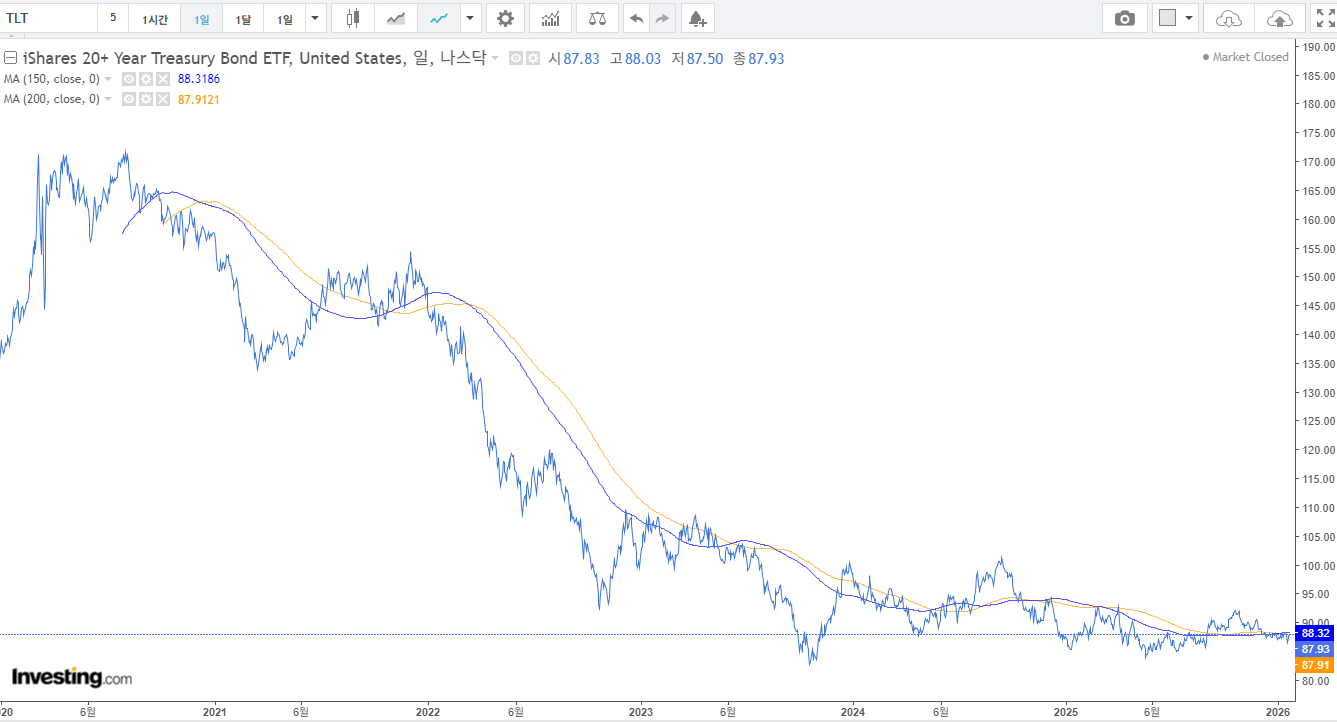Click the 2025 label on time axis
The image size is (1337, 722).
(x=1065, y=712)
